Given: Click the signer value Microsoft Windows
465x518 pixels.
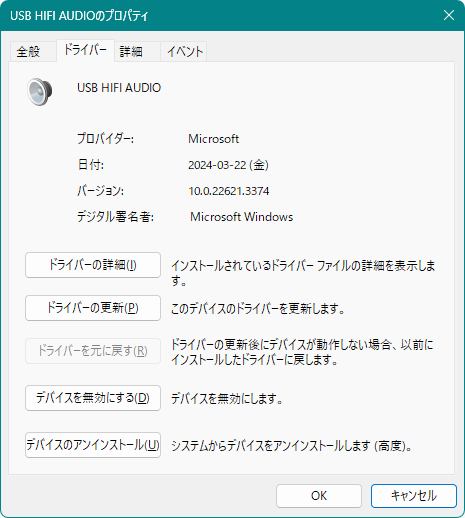Looking at the screenshot, I should (x=241, y=217).
